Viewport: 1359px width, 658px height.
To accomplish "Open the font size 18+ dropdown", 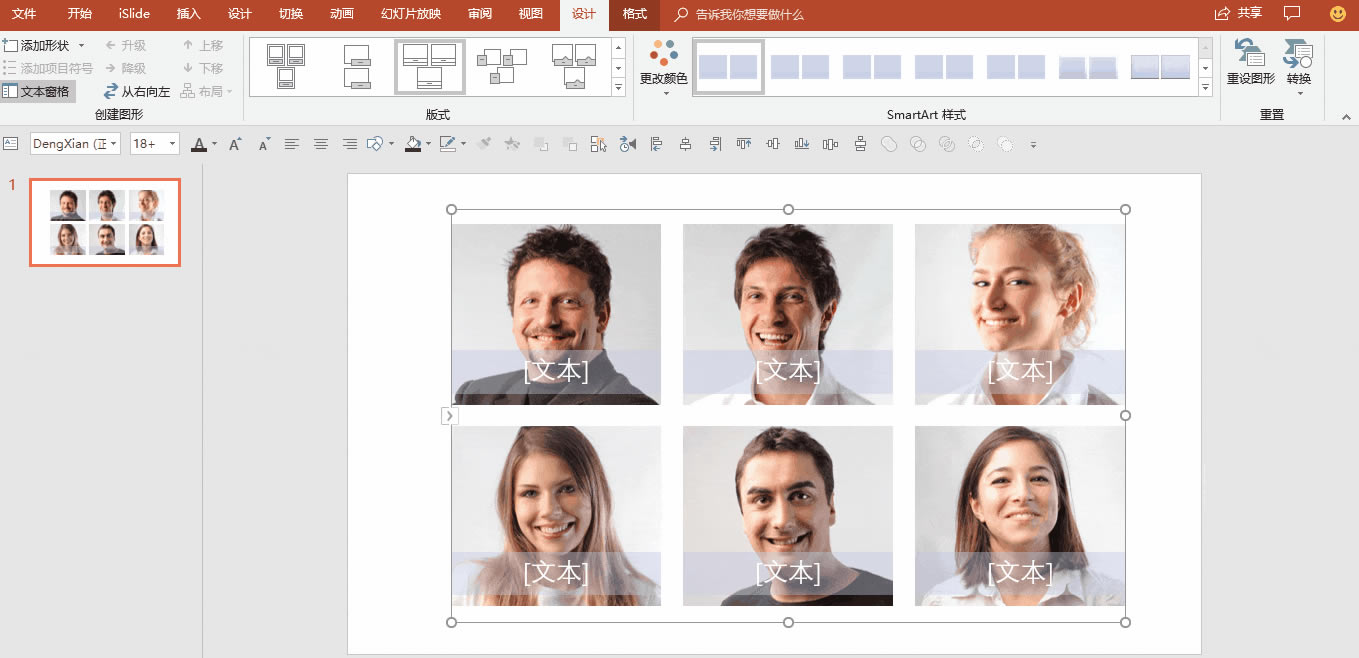I will coord(172,143).
